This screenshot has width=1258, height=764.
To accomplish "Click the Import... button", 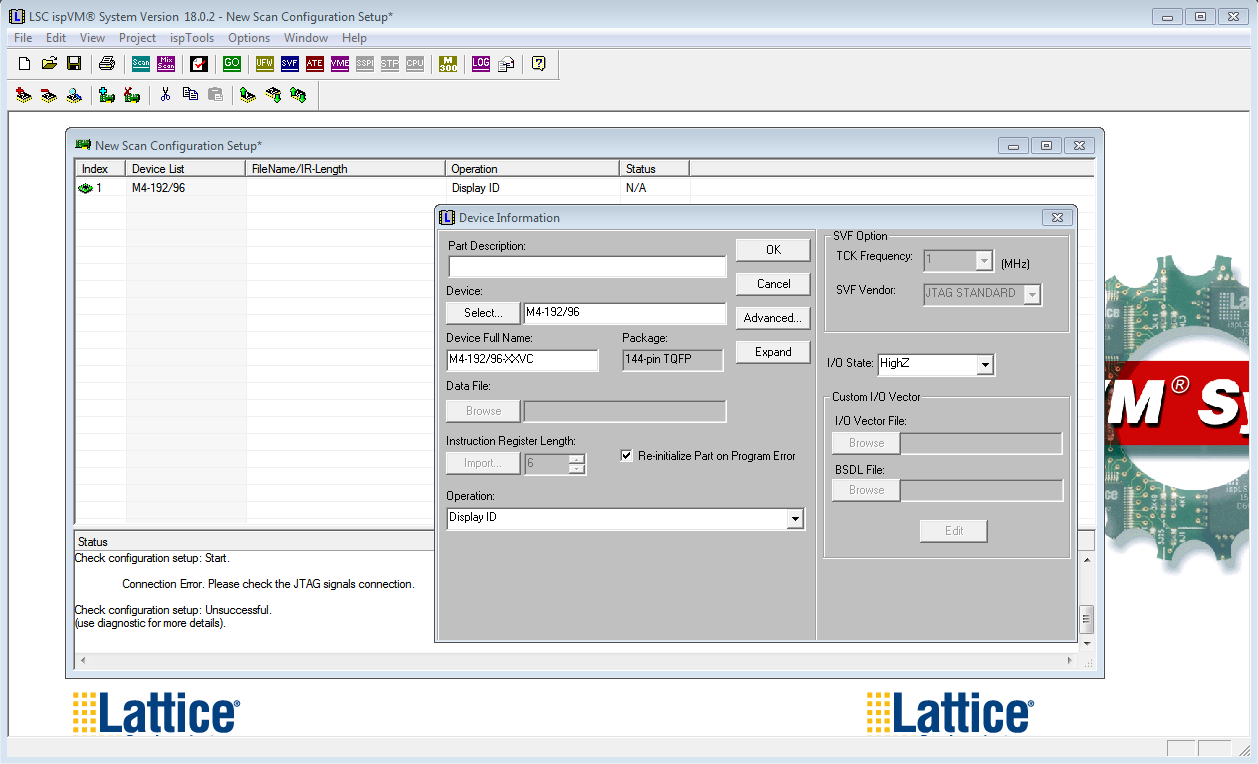I will [483, 463].
